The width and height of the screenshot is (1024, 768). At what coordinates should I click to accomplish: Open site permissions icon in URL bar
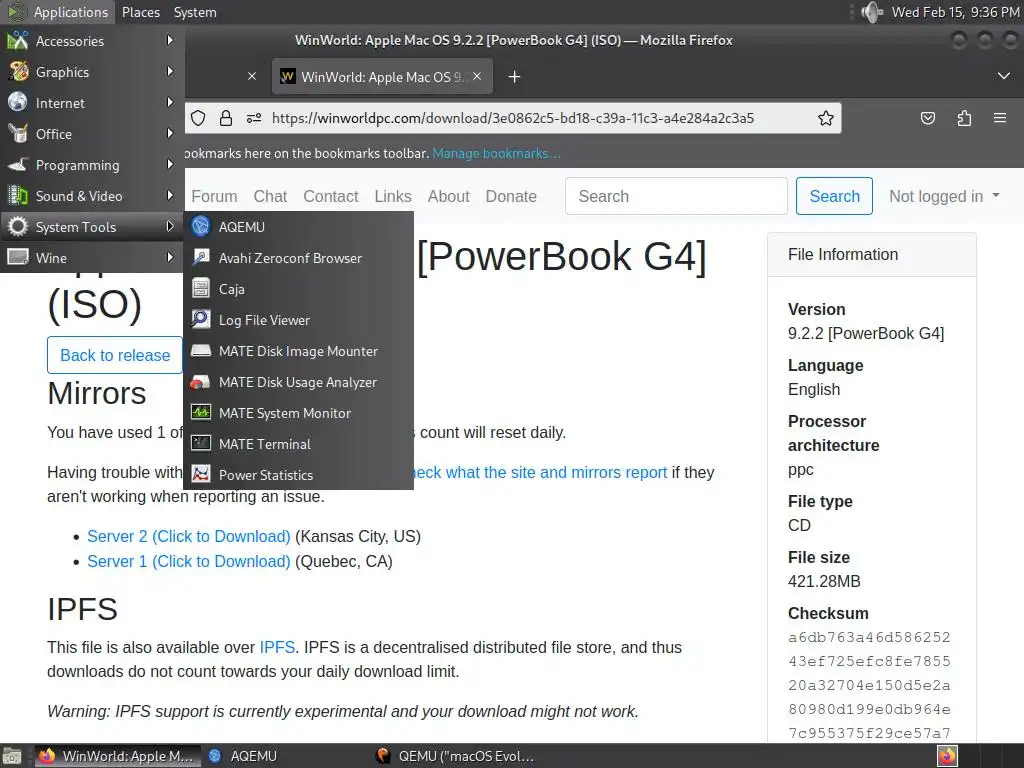coord(254,118)
